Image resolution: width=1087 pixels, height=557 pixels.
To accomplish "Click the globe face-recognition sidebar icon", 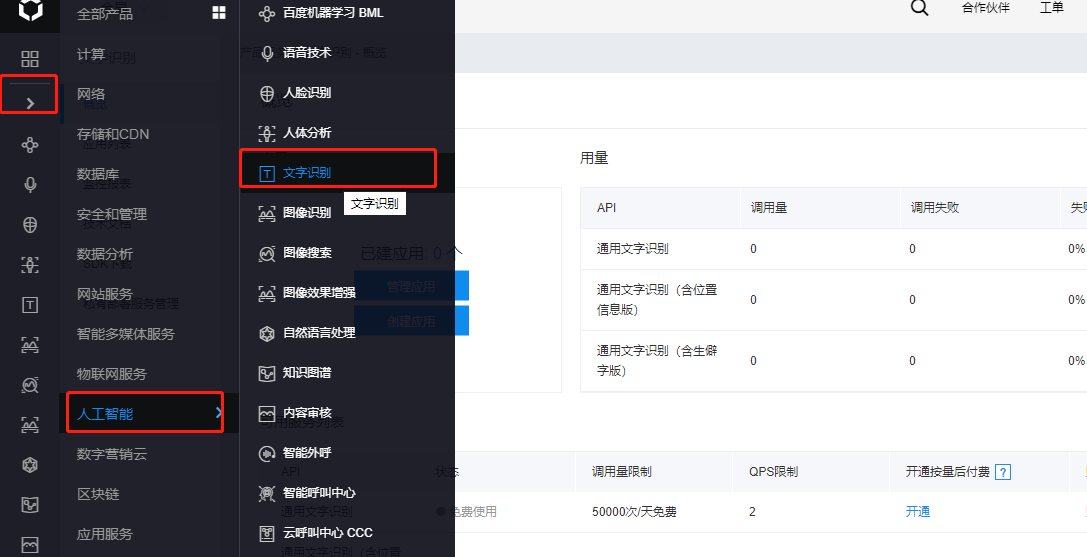I will point(30,225).
